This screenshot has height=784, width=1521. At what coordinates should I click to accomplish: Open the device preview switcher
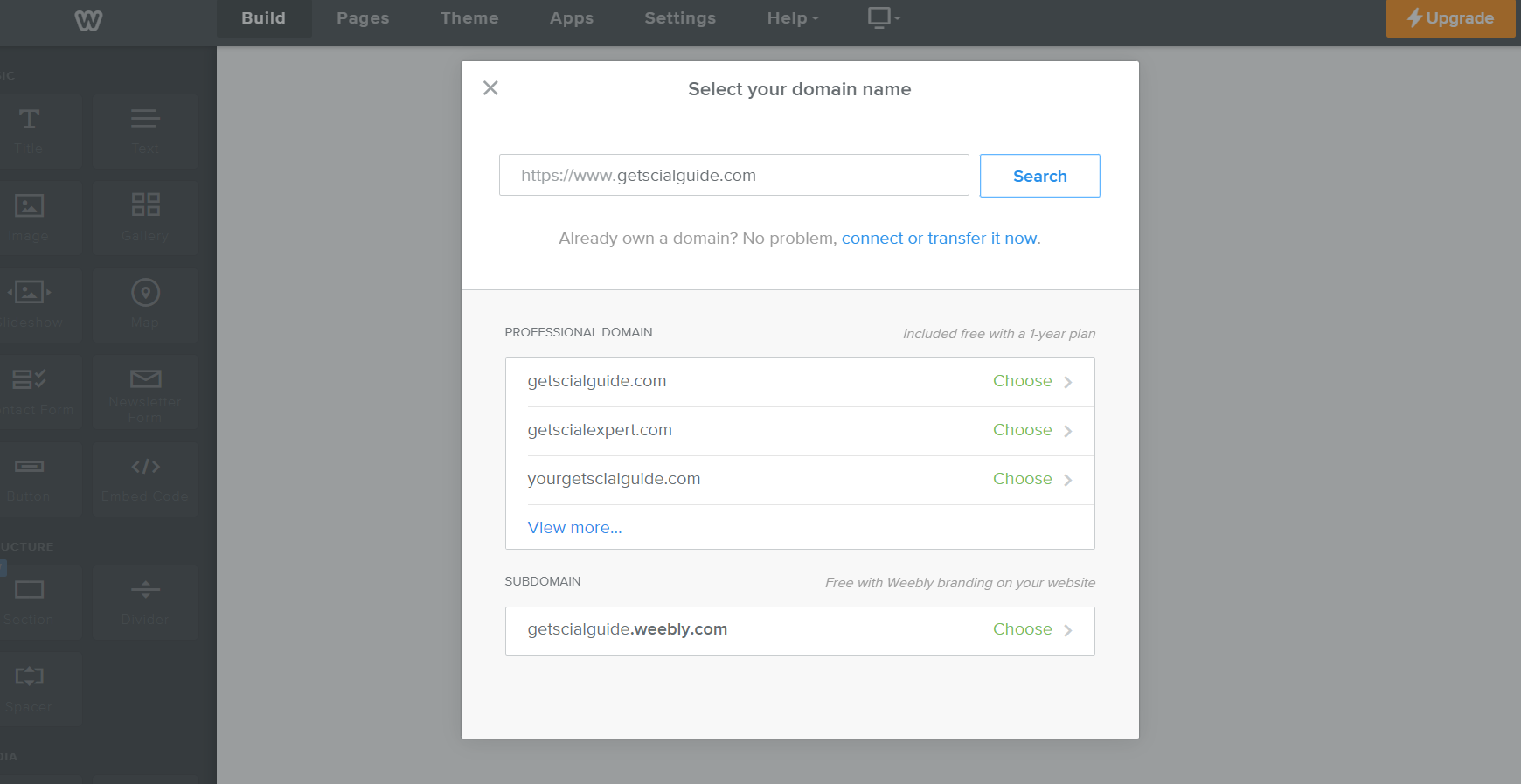884,17
